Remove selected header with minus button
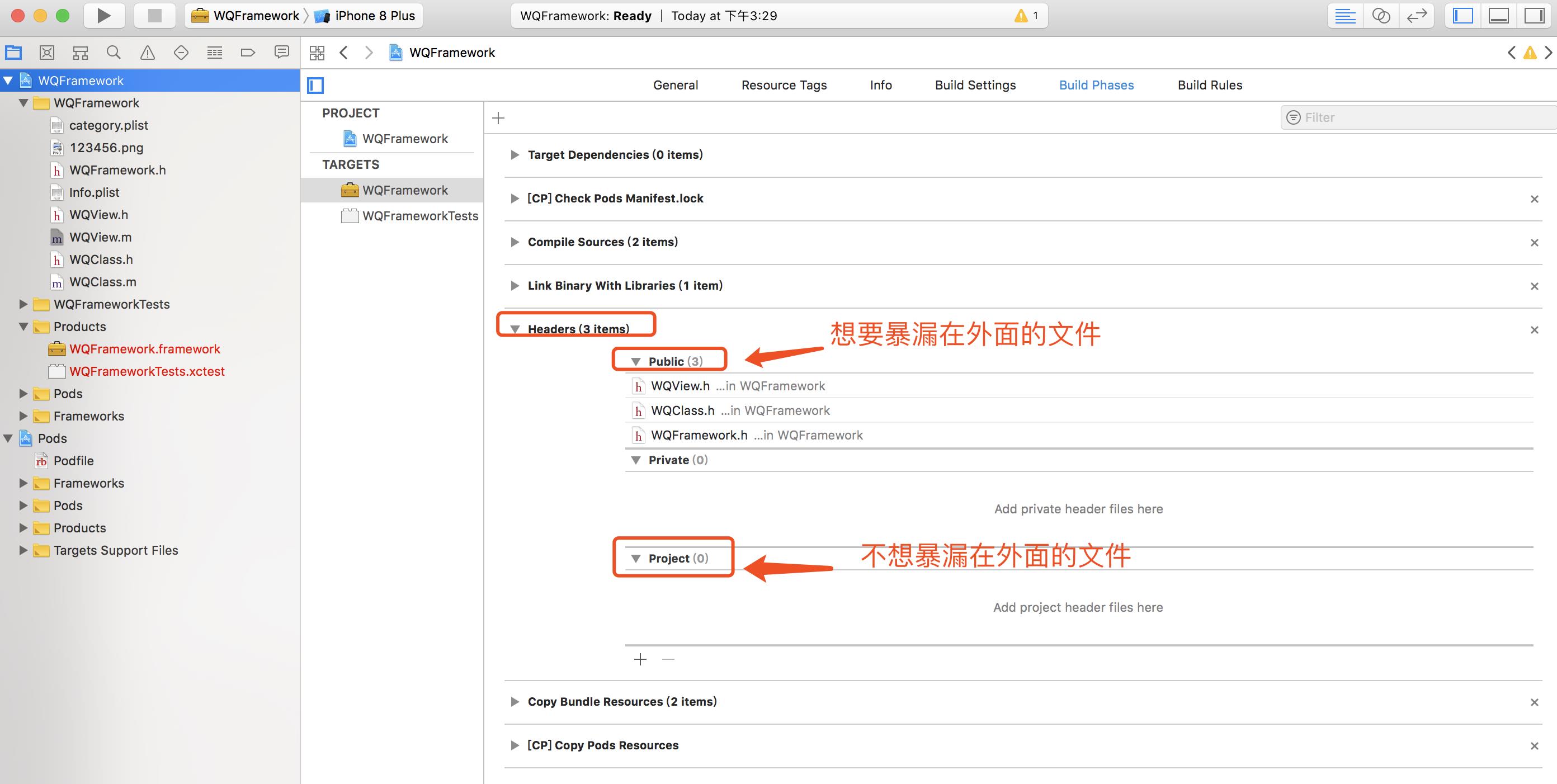 coord(668,659)
